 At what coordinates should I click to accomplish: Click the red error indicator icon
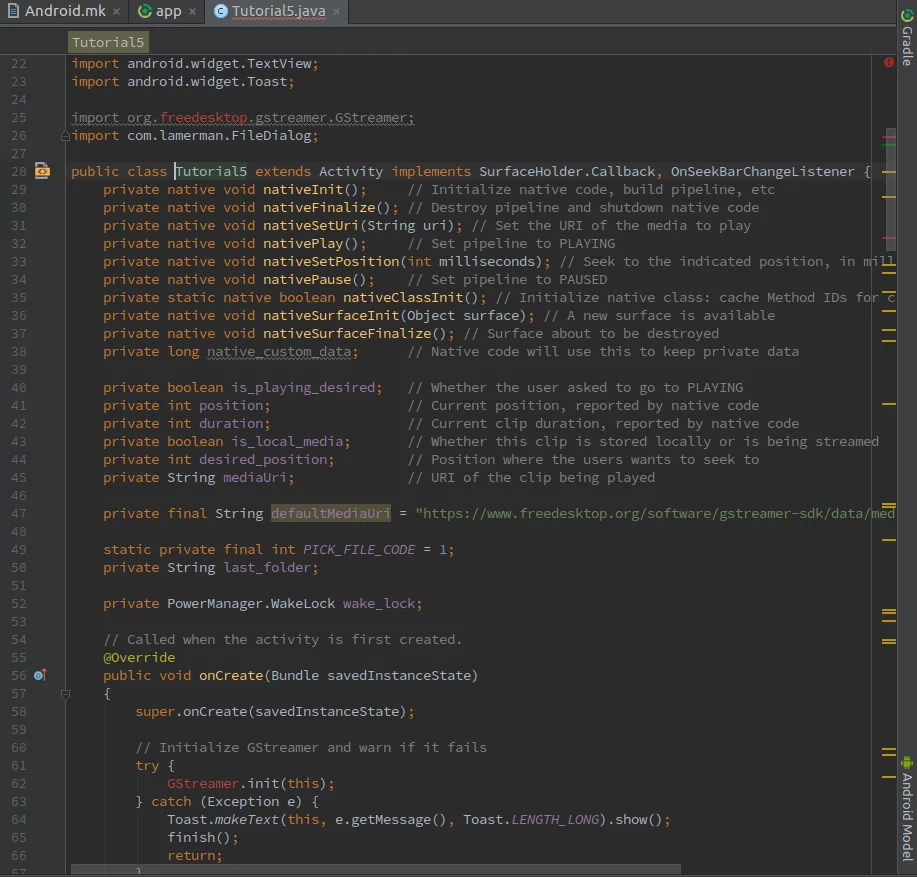(x=888, y=63)
